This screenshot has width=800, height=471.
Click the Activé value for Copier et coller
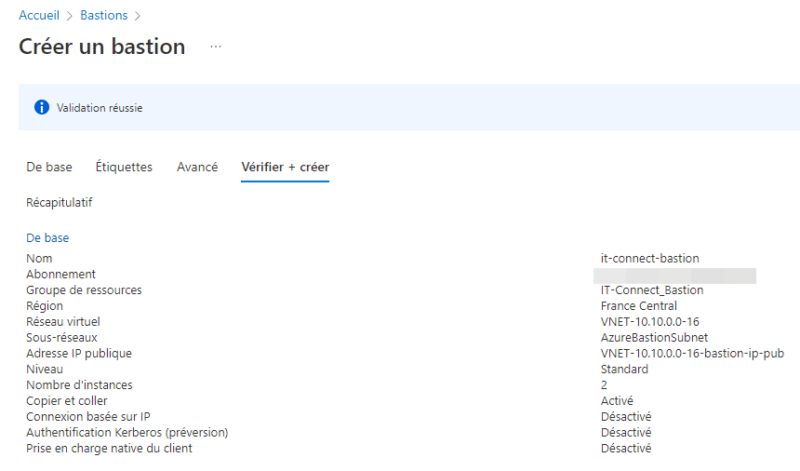[617, 401]
